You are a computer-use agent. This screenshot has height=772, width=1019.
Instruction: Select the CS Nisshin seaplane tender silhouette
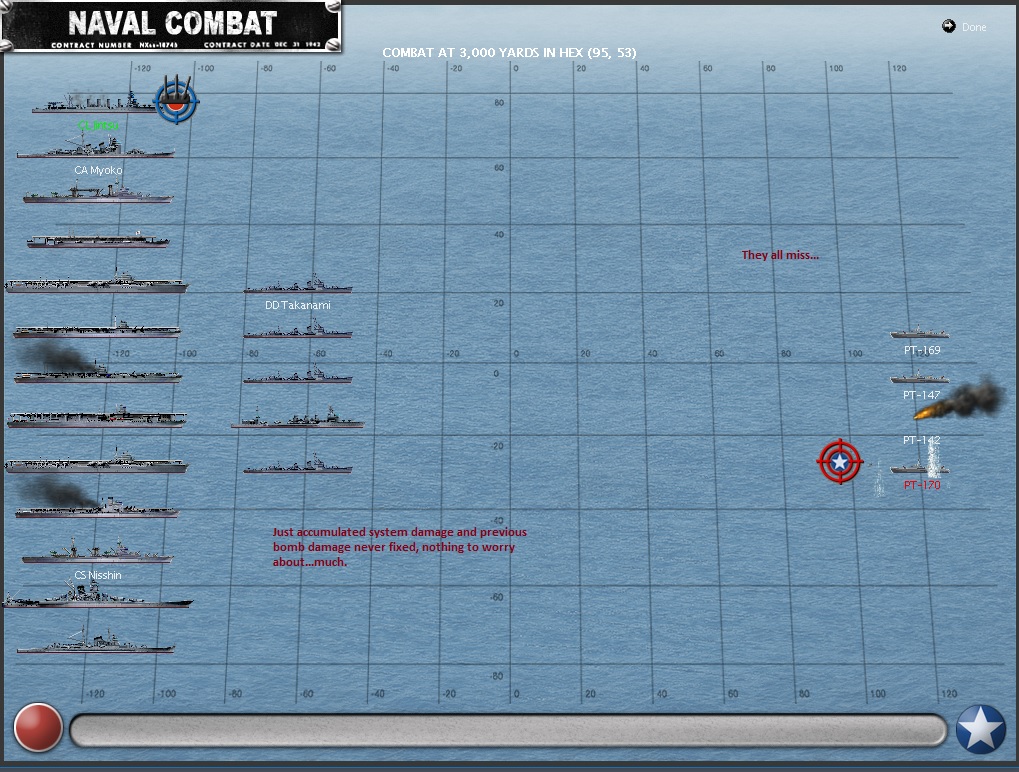(97, 552)
